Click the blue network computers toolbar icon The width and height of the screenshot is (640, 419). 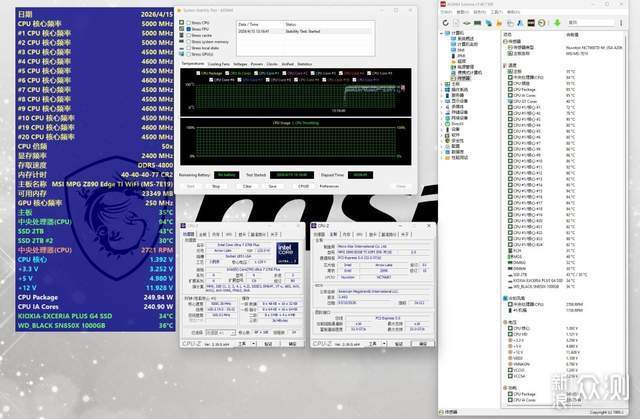point(488,23)
